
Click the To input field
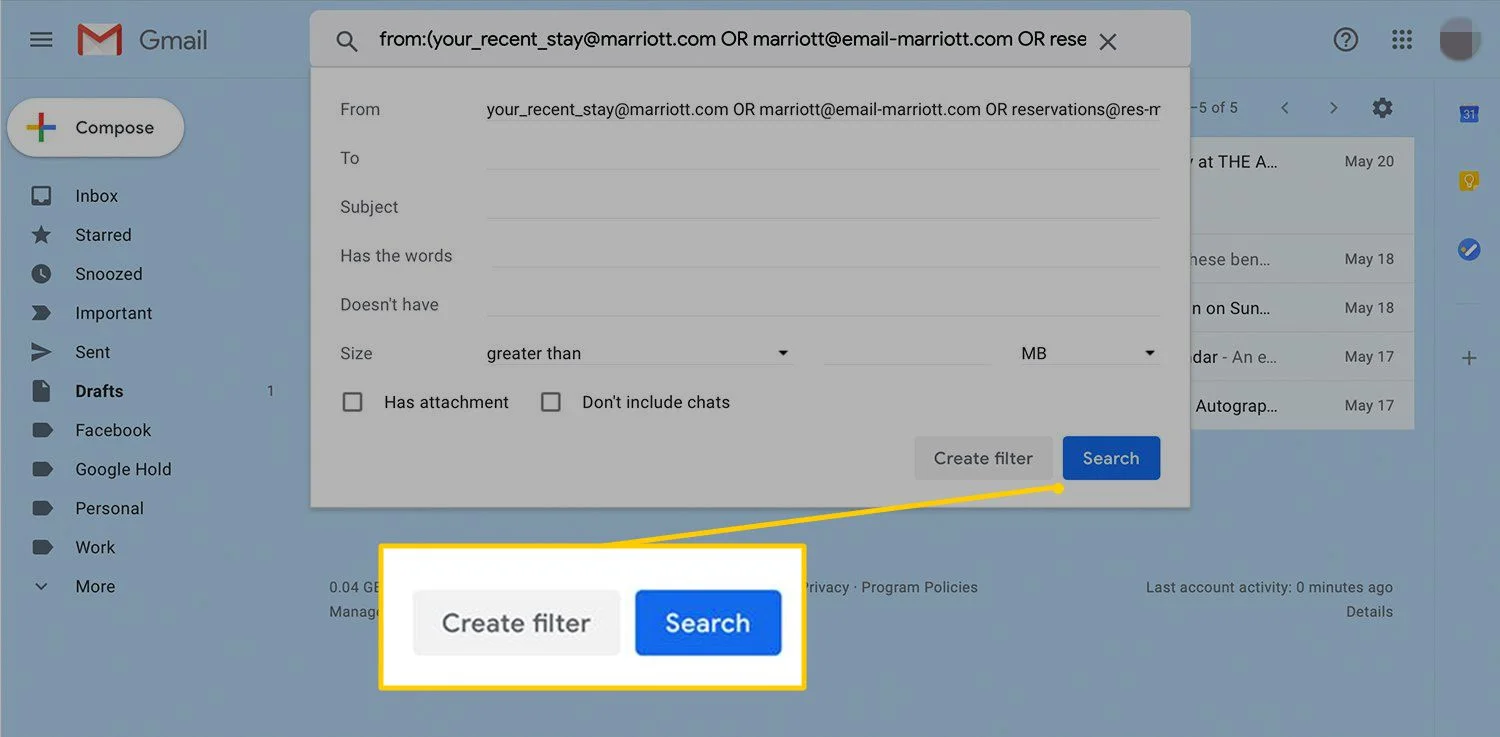click(x=823, y=157)
